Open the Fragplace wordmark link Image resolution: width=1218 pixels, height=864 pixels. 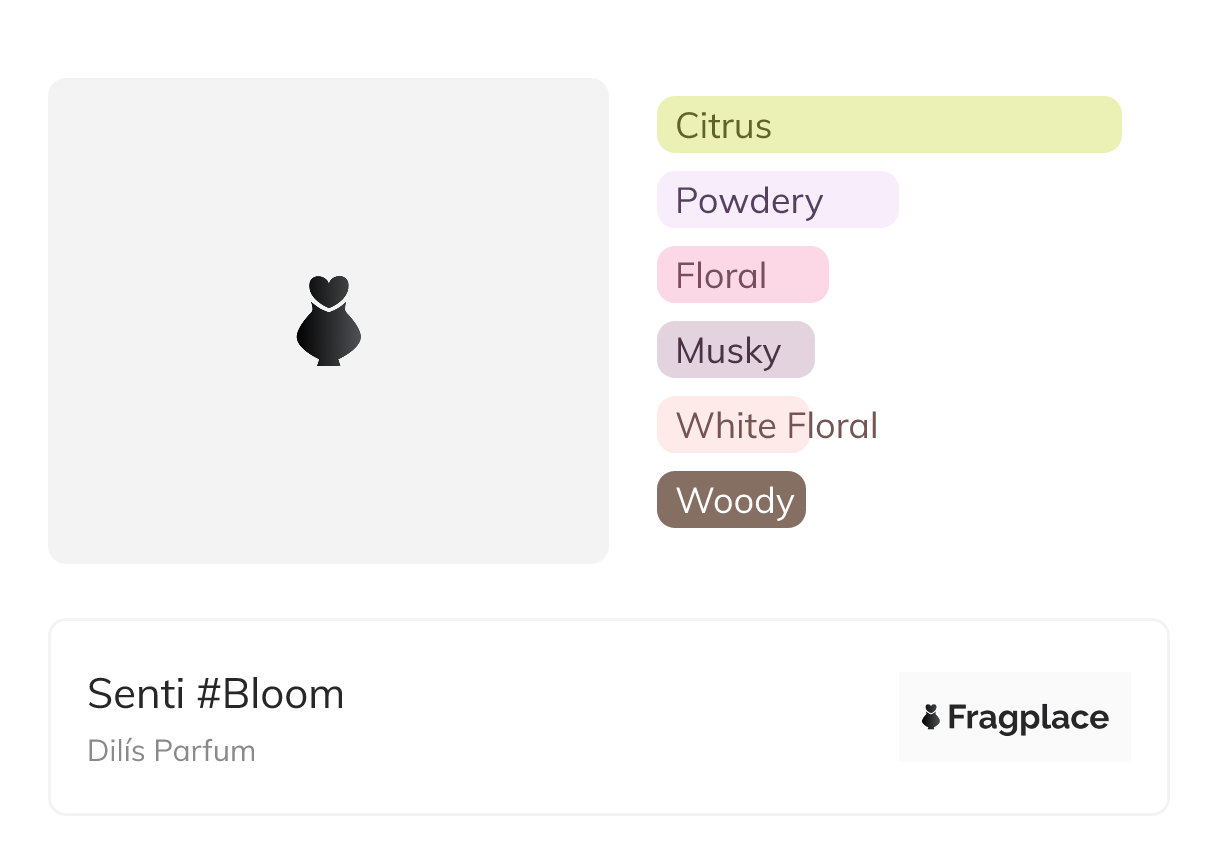coord(1028,717)
